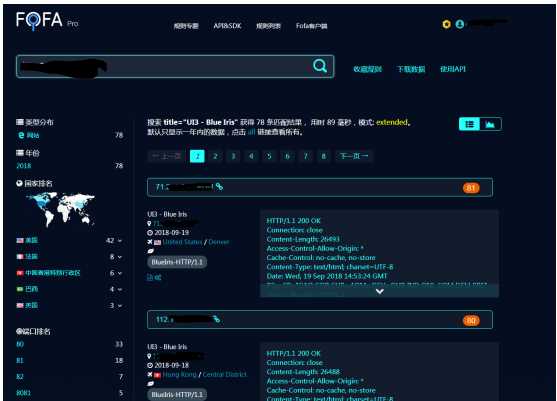
Task: Click the Hong Kong location link
Action: (x=179, y=374)
